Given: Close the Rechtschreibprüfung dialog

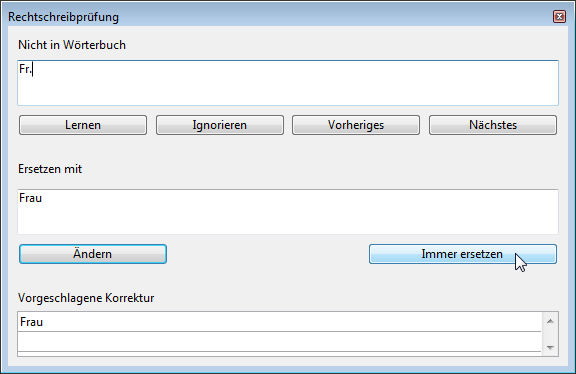Looking at the screenshot, I should pos(559,17).
